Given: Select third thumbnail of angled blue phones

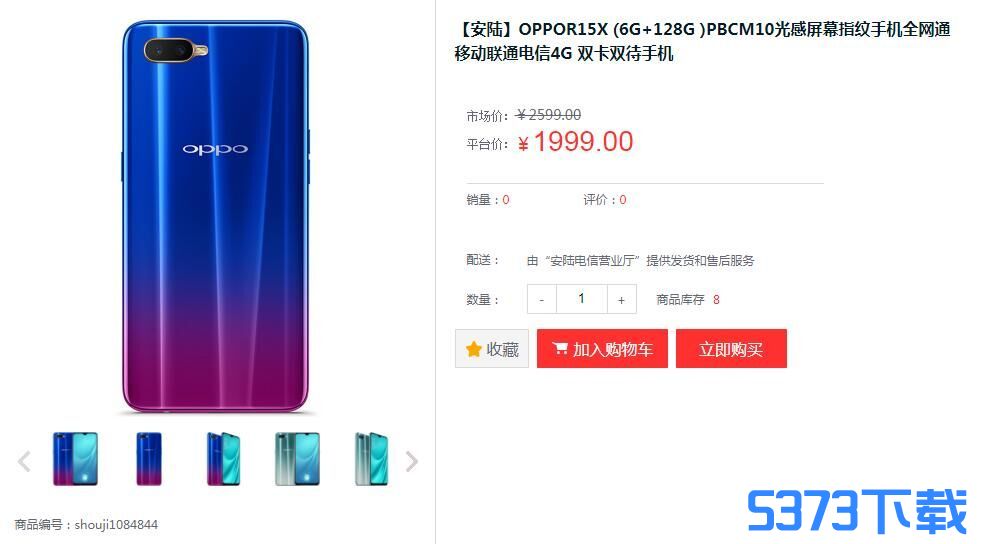Looking at the screenshot, I should pos(223,459).
